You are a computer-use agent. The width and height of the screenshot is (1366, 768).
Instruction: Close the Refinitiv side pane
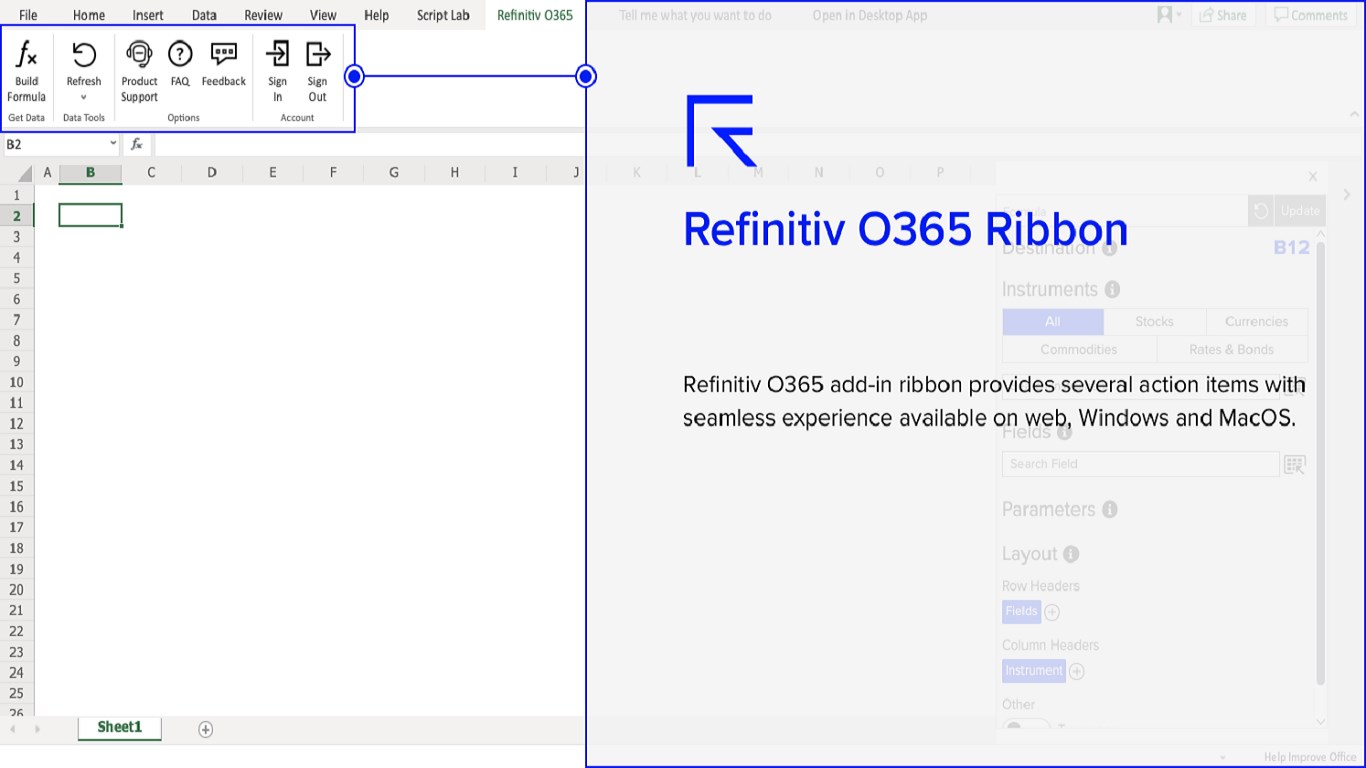click(x=1313, y=177)
